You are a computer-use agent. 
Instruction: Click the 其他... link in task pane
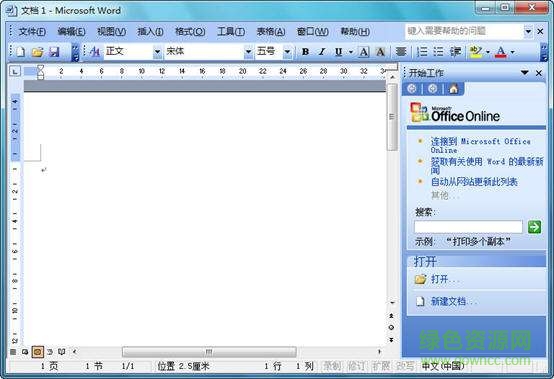[444, 195]
